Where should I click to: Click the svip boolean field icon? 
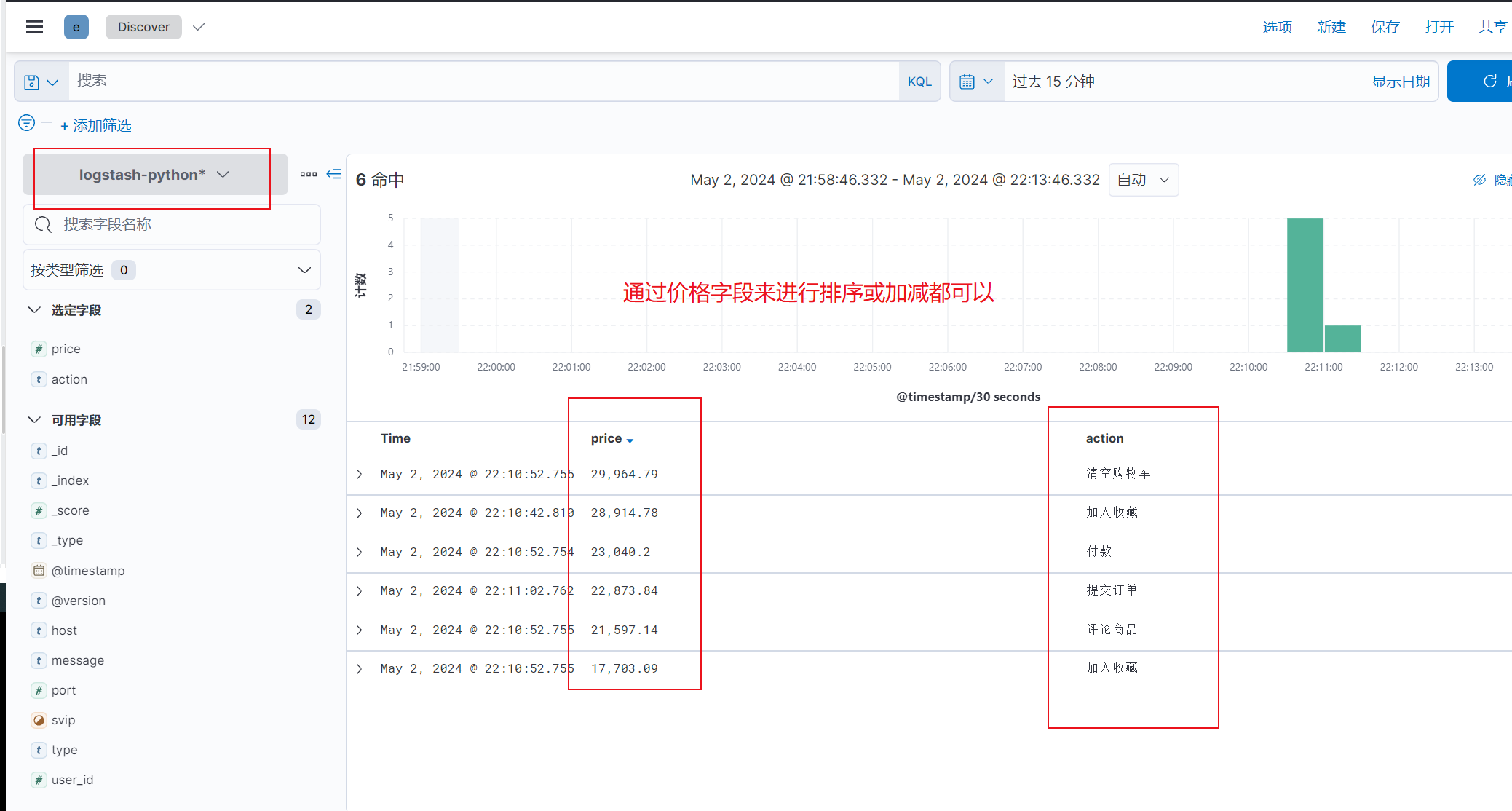pos(39,720)
